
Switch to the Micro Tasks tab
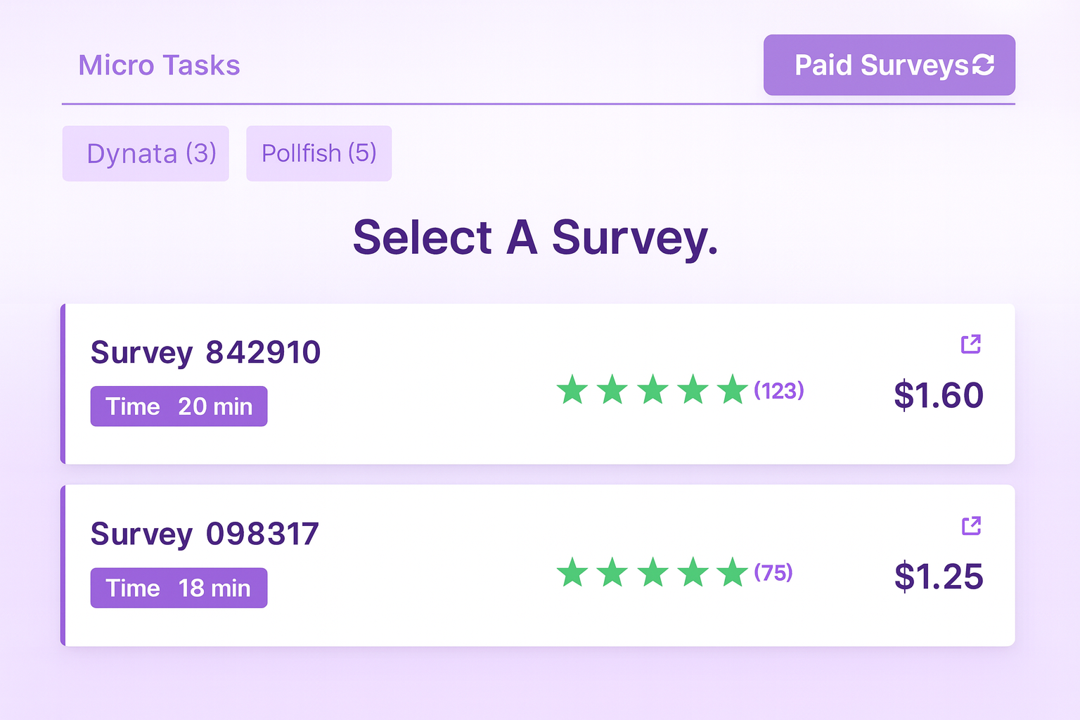coord(160,65)
